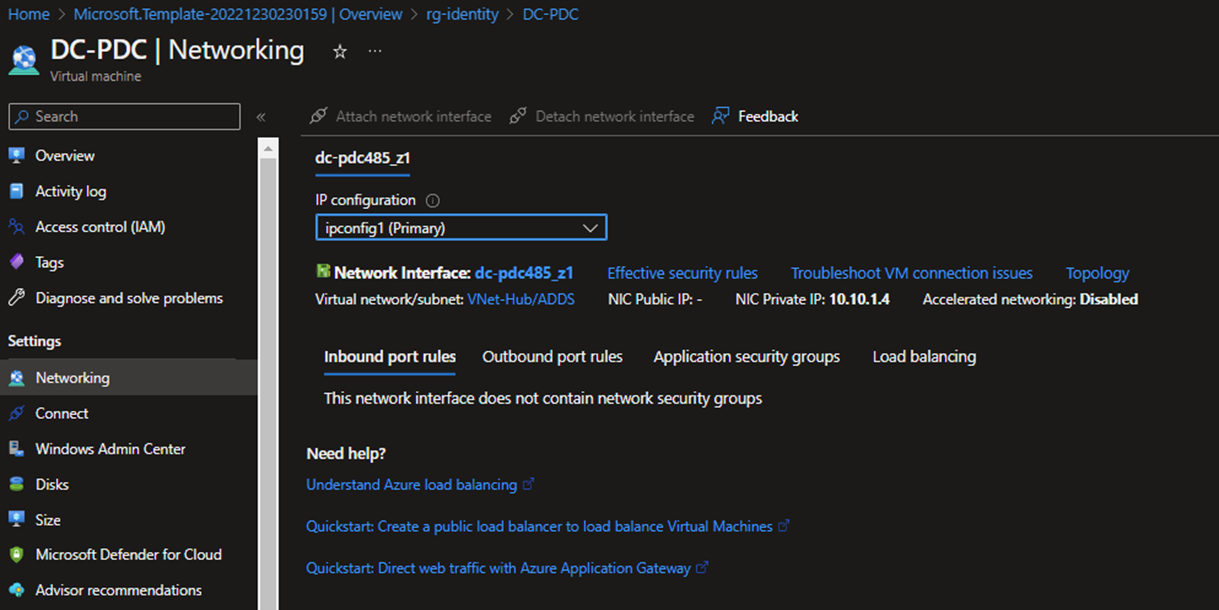Click external link icon after public load balancer quickstart

(x=785, y=526)
